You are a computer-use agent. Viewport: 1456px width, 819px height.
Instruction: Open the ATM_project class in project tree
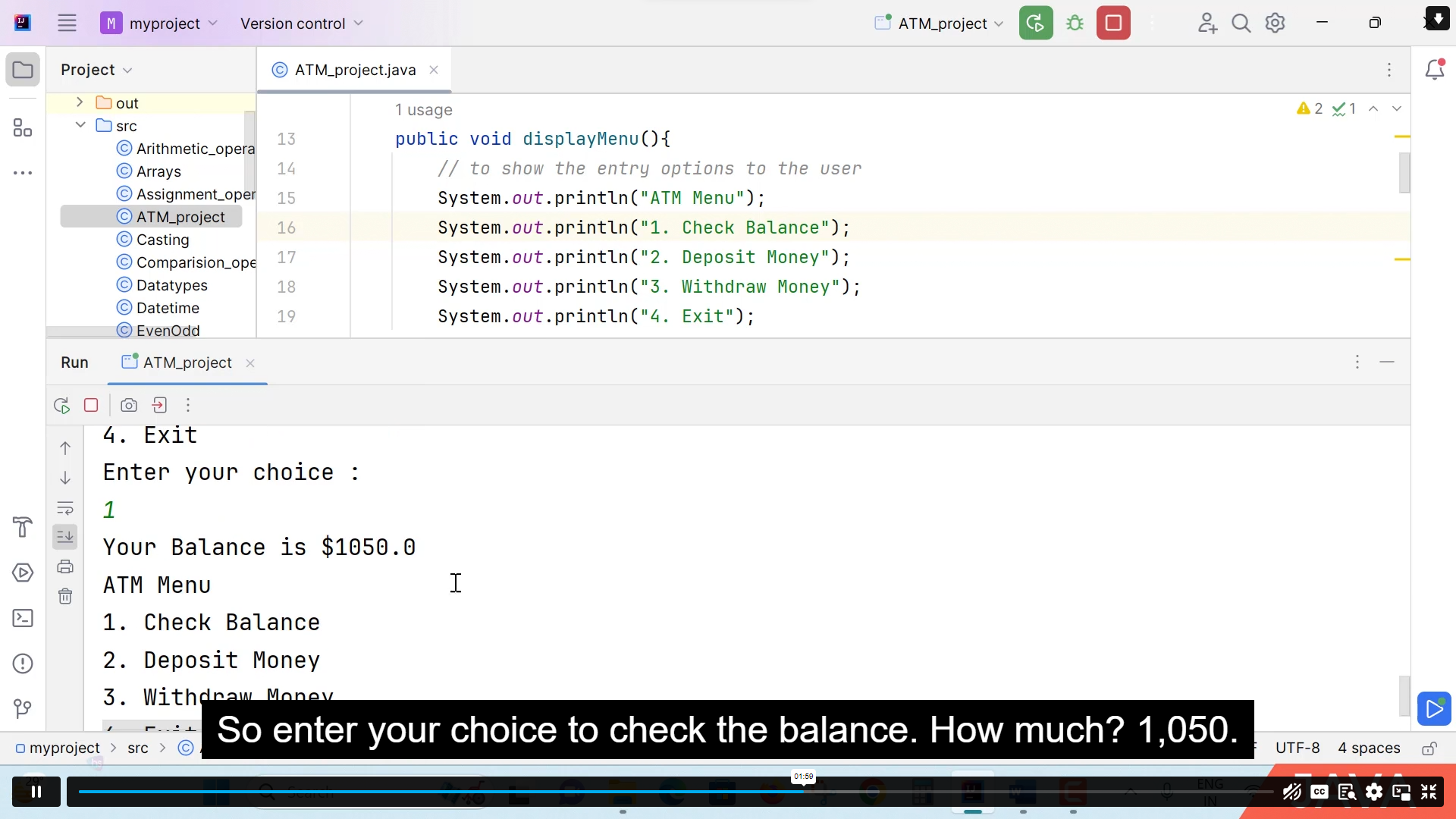(x=182, y=217)
